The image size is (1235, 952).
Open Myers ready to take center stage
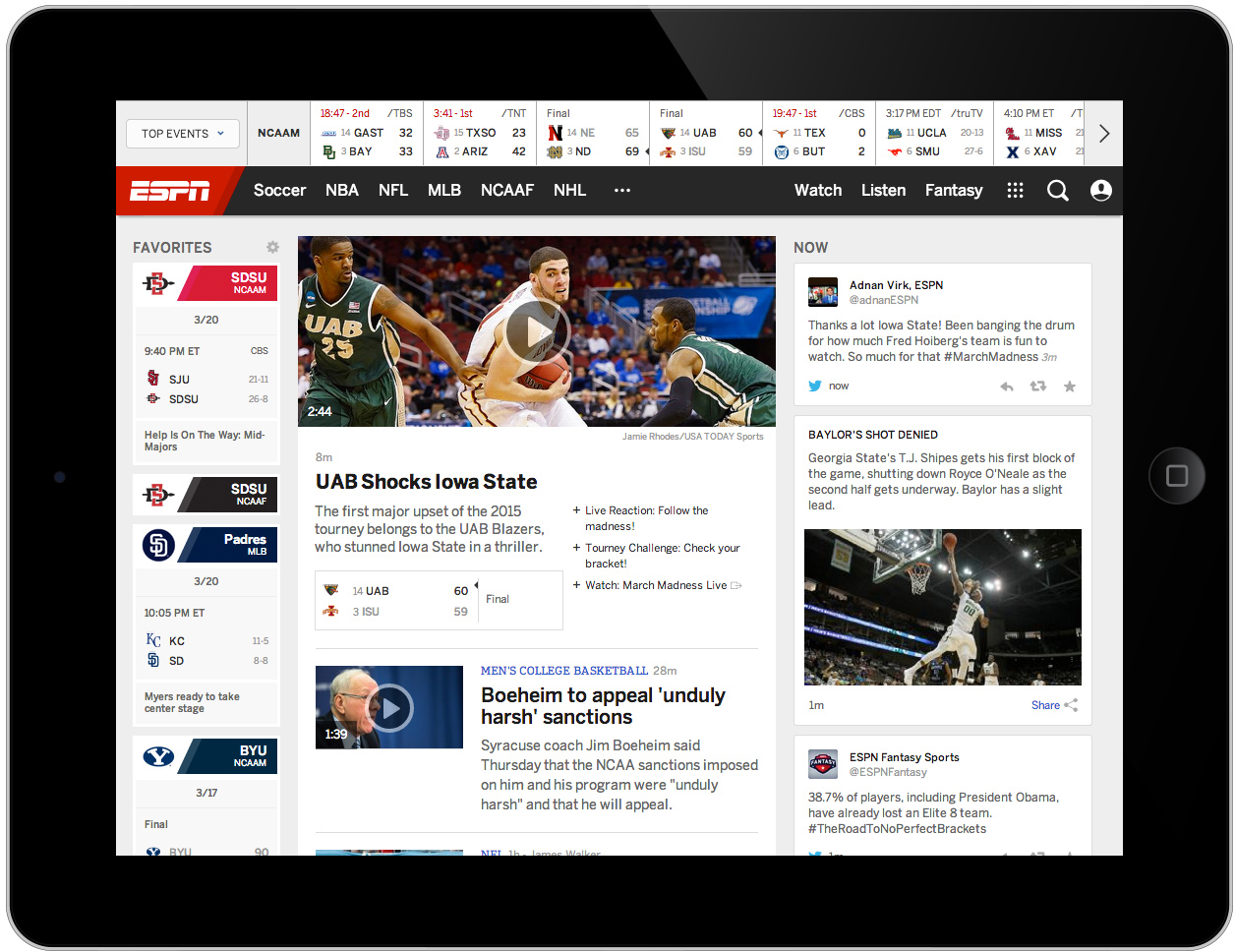click(x=192, y=702)
